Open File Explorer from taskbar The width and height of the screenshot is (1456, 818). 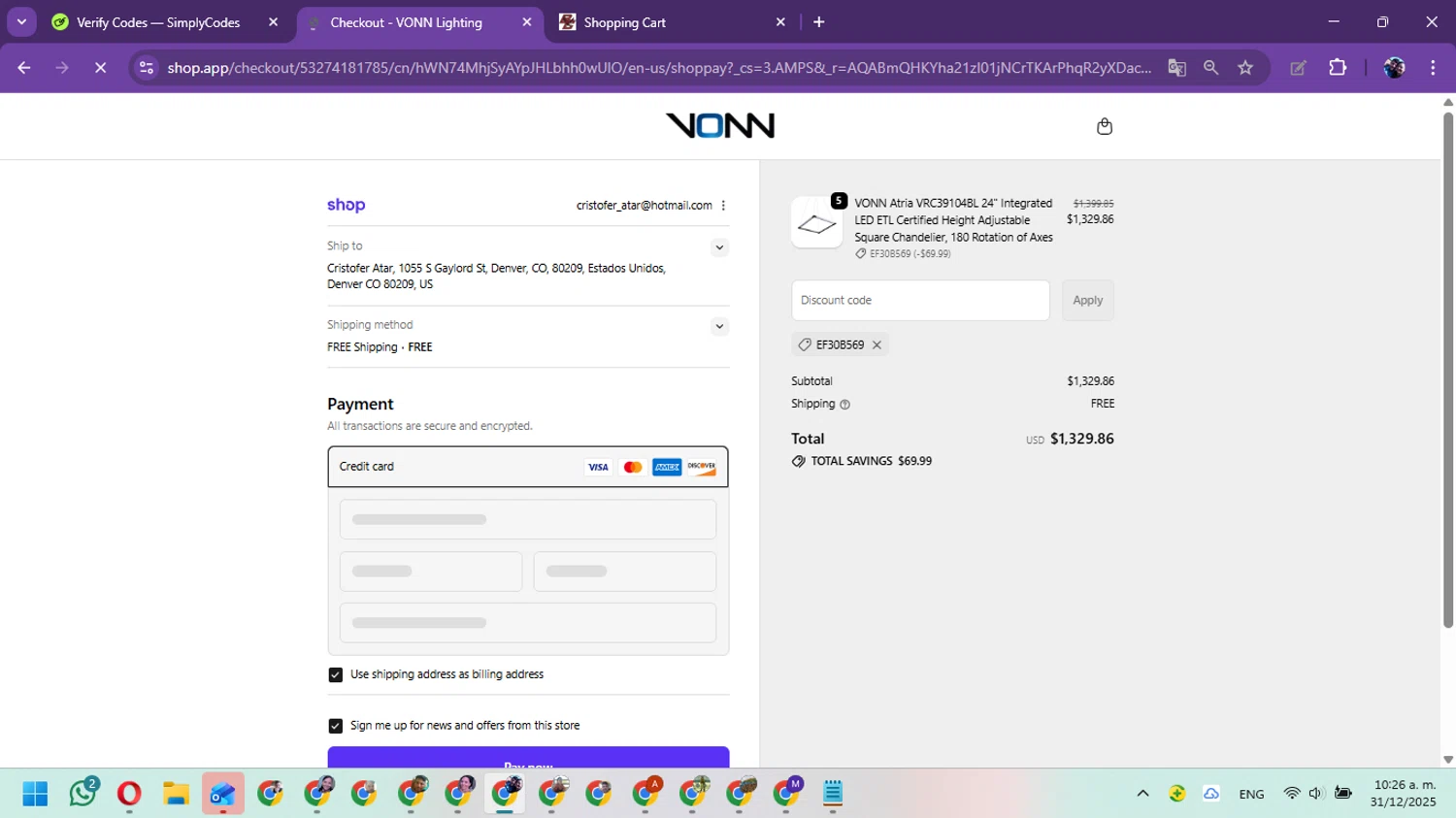point(176,794)
